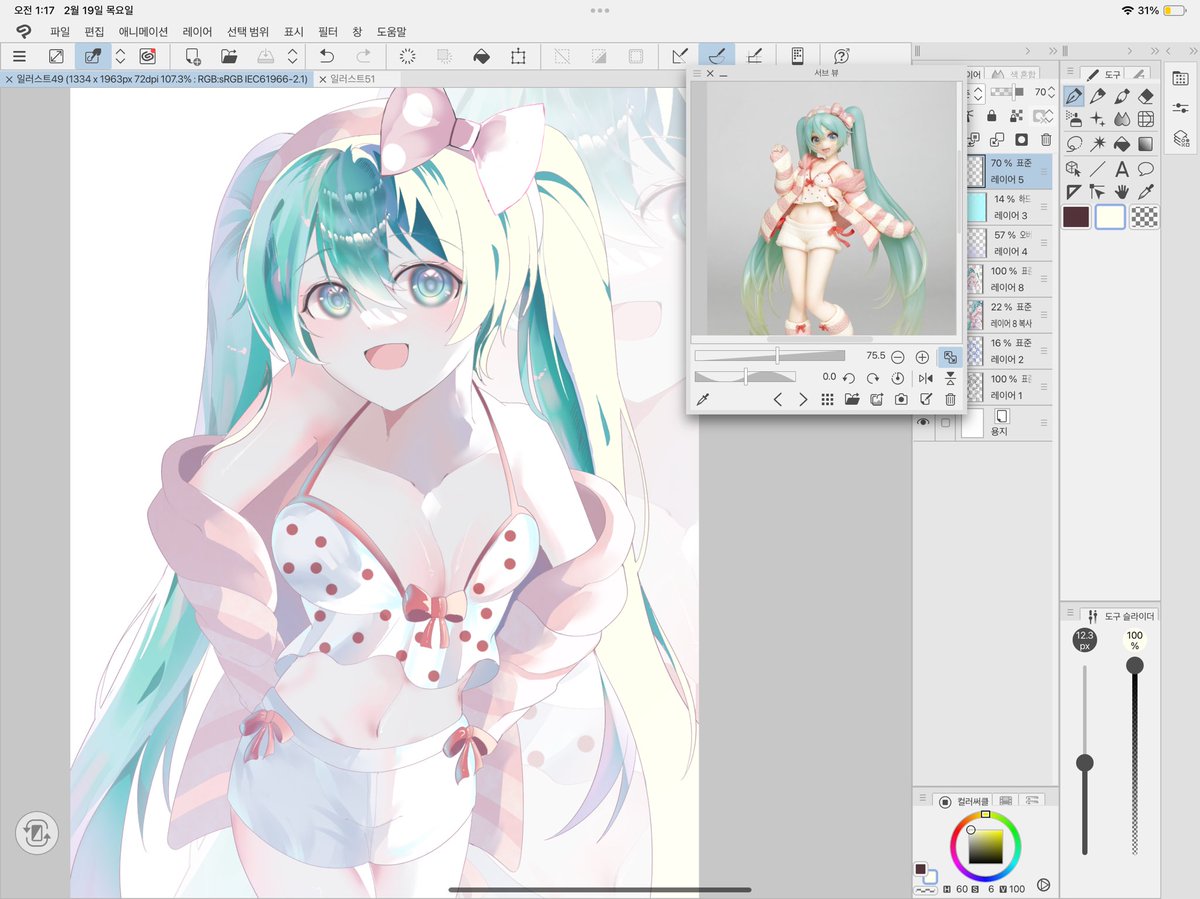Click sub view zoom in plus button
The height and width of the screenshot is (899, 1200).
(922, 356)
